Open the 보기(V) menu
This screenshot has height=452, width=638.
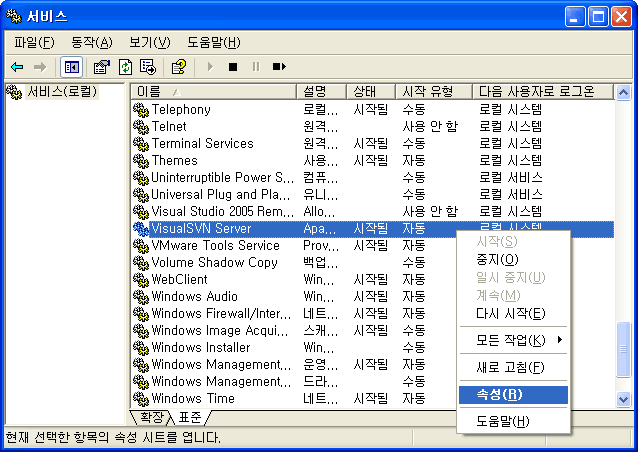(149, 42)
